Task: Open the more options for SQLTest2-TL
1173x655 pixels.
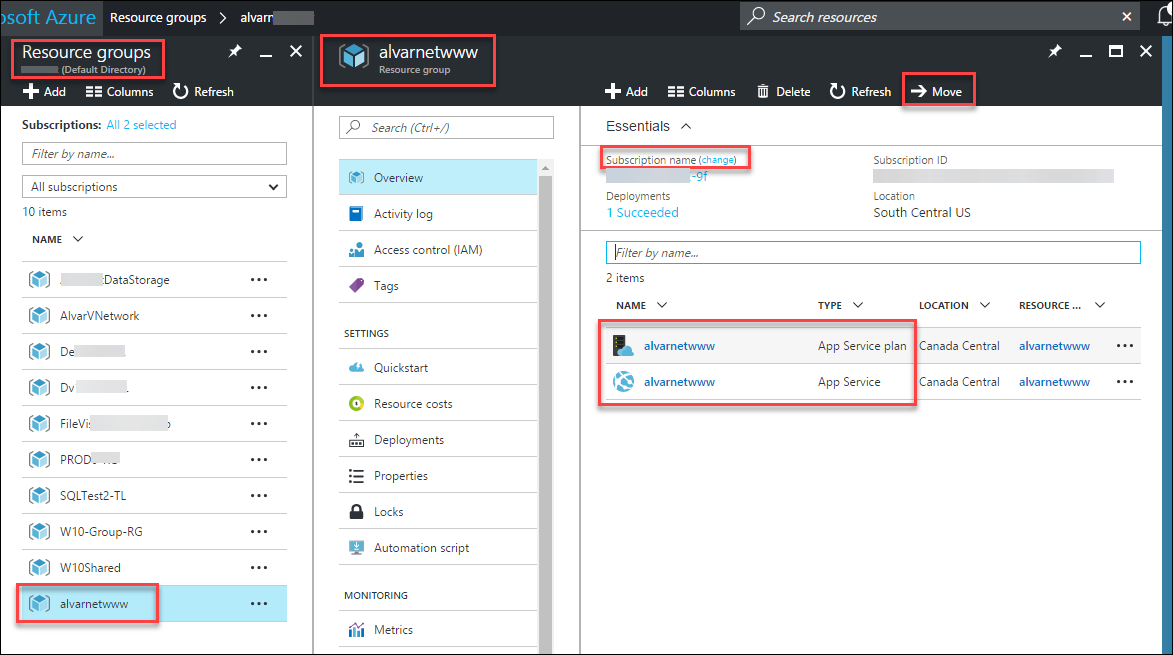Action: 259,496
